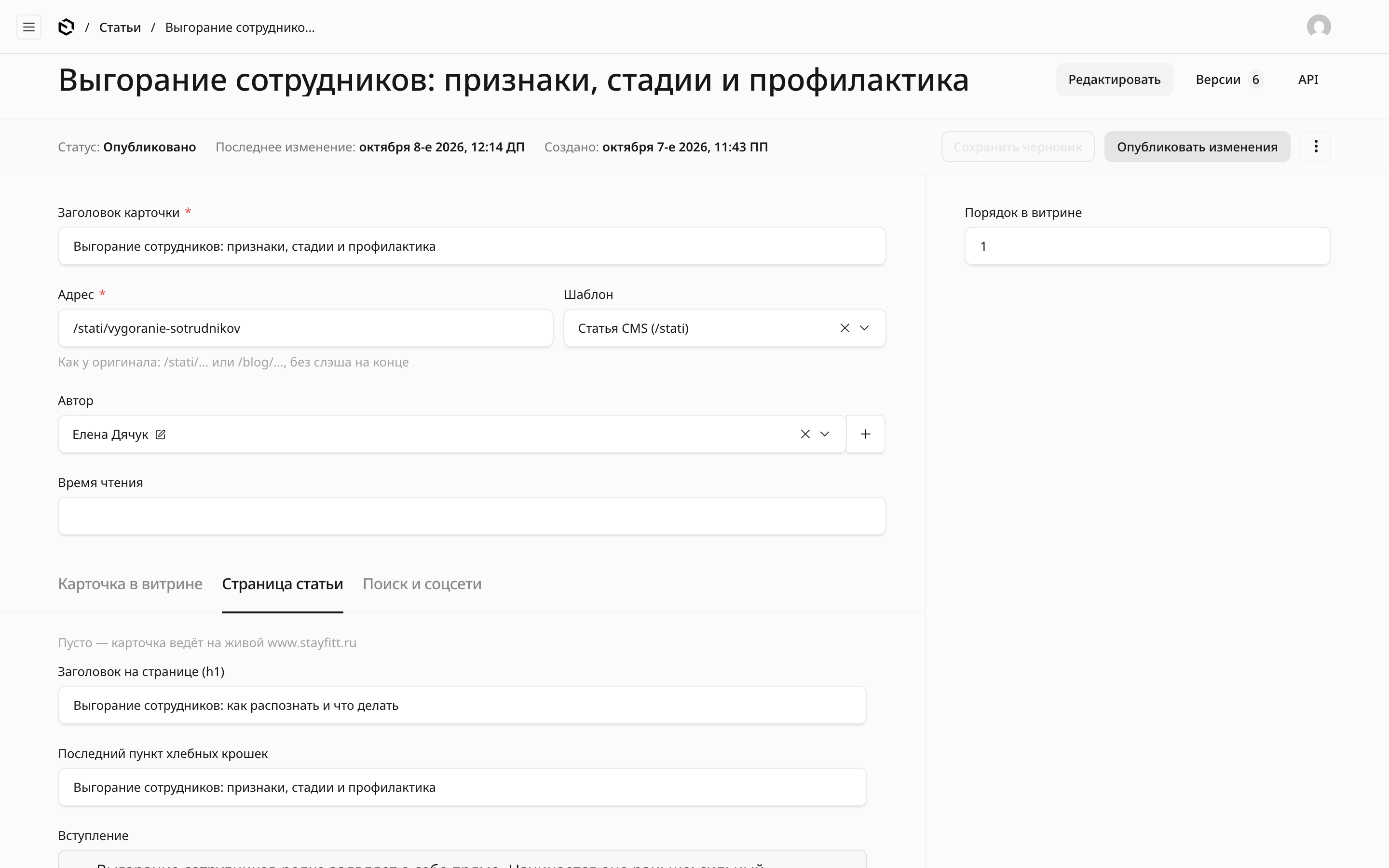Add a new author with plus button

coord(865,434)
